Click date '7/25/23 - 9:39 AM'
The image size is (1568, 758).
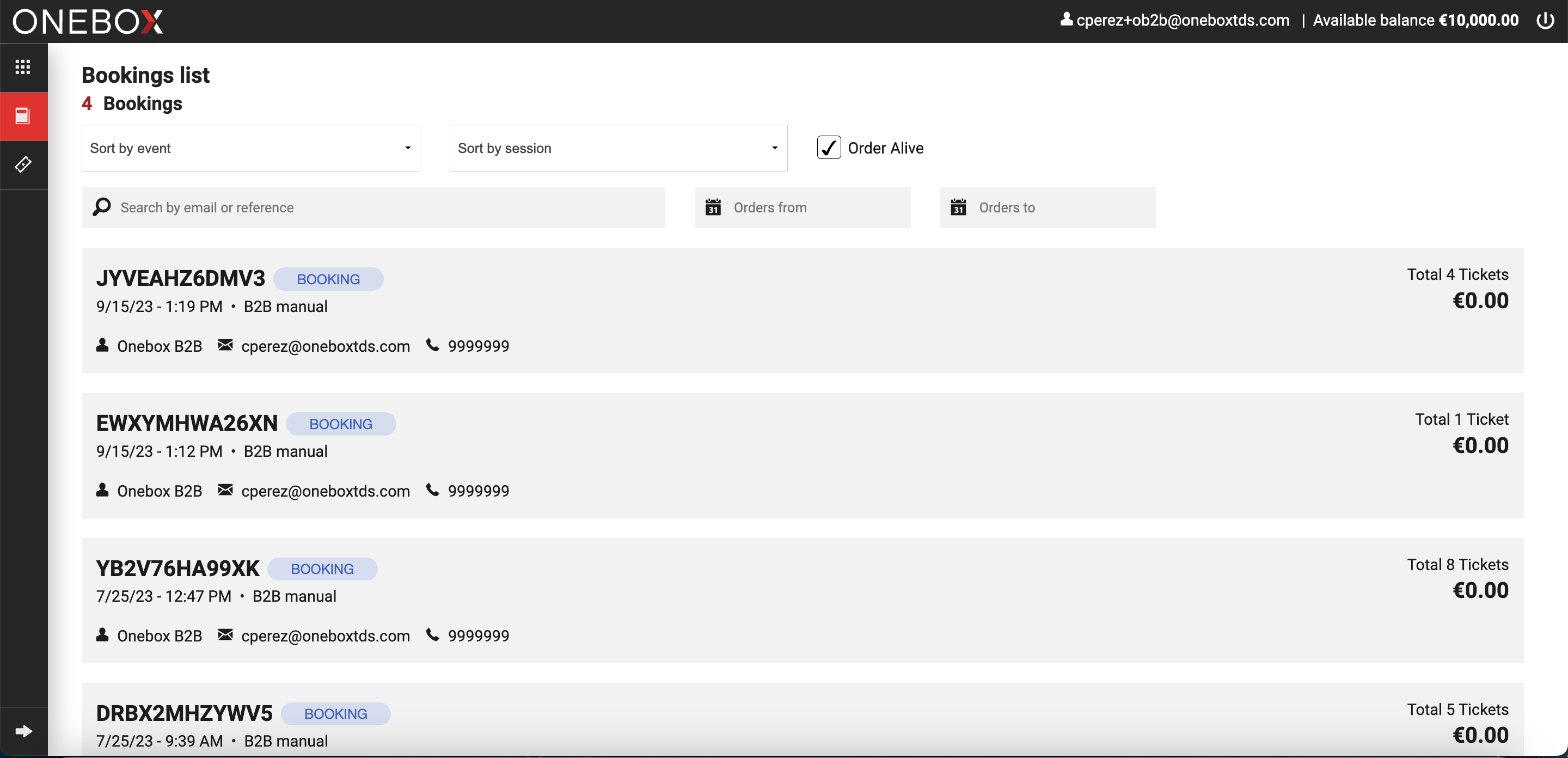160,741
